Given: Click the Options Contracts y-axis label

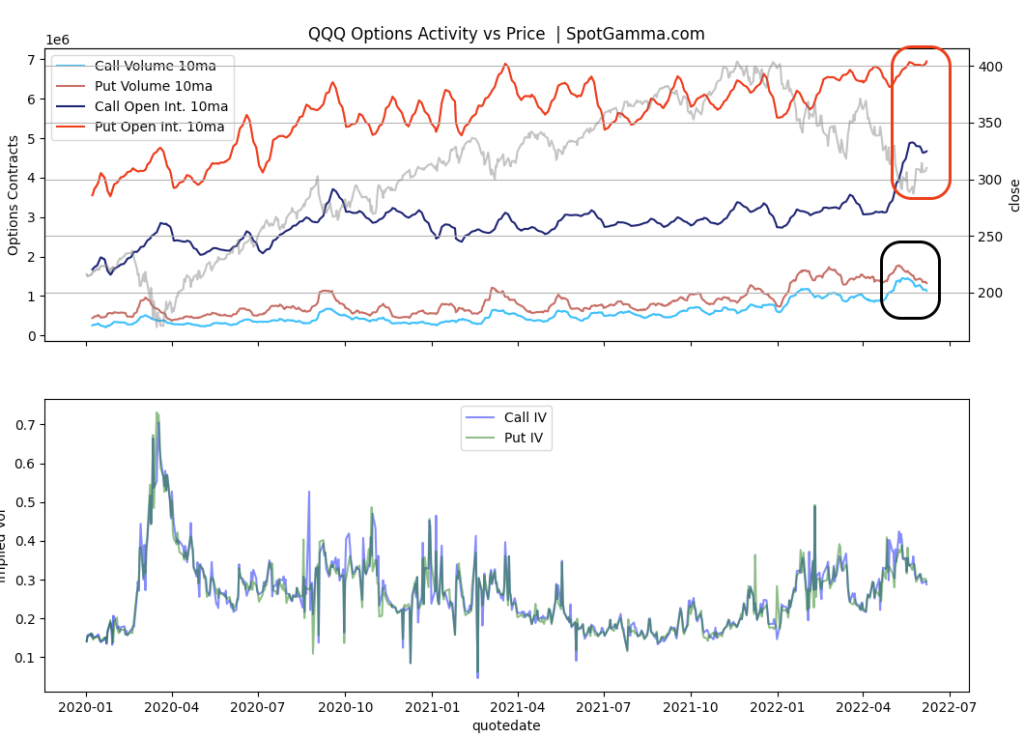Looking at the screenshot, I should click(14, 196).
